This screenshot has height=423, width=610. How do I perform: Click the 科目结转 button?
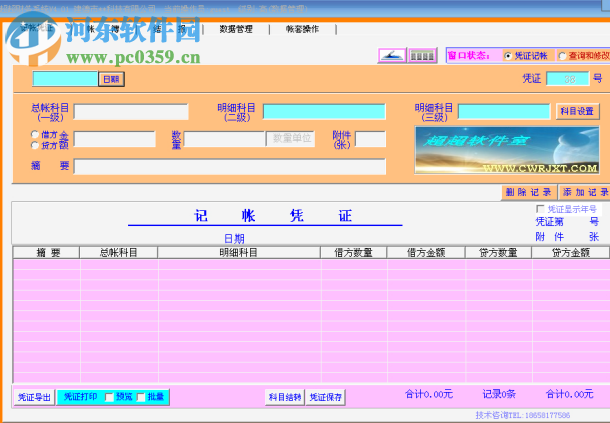point(285,397)
